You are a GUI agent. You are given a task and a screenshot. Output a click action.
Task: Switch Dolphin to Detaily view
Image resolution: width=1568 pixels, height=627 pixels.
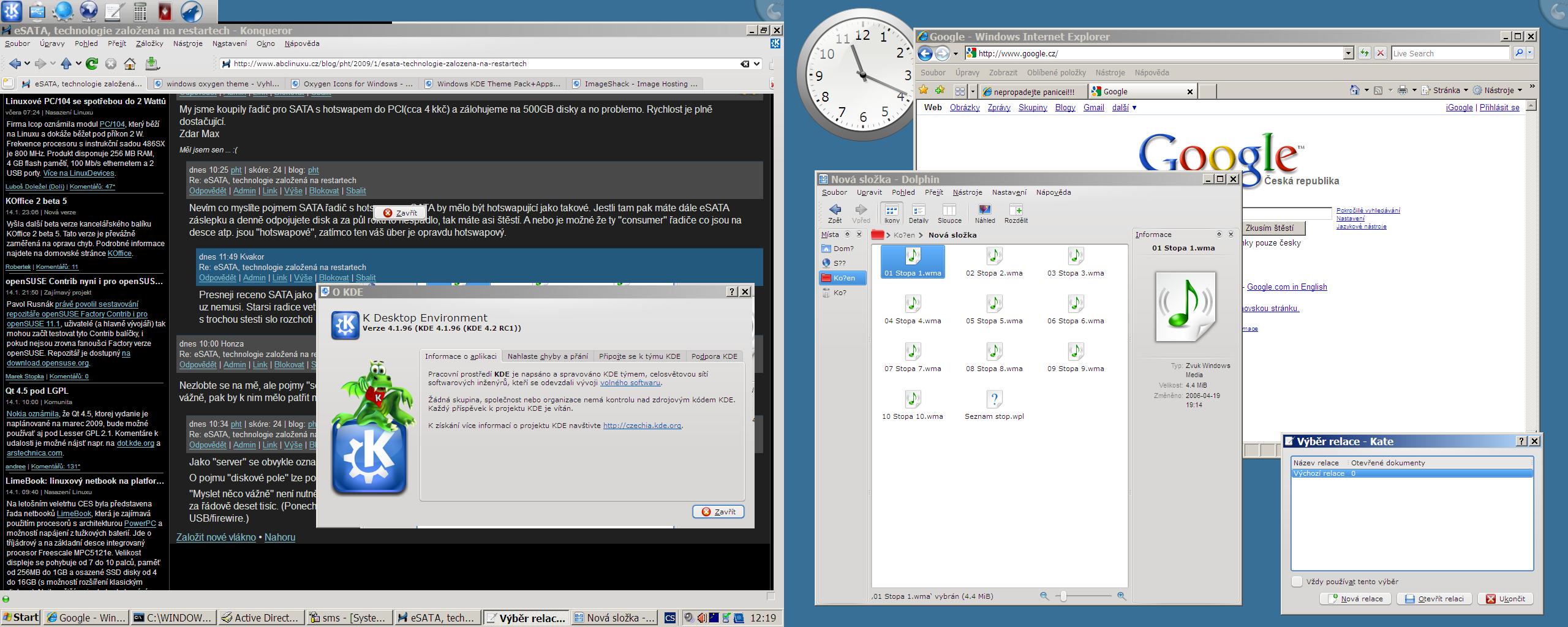tap(918, 213)
